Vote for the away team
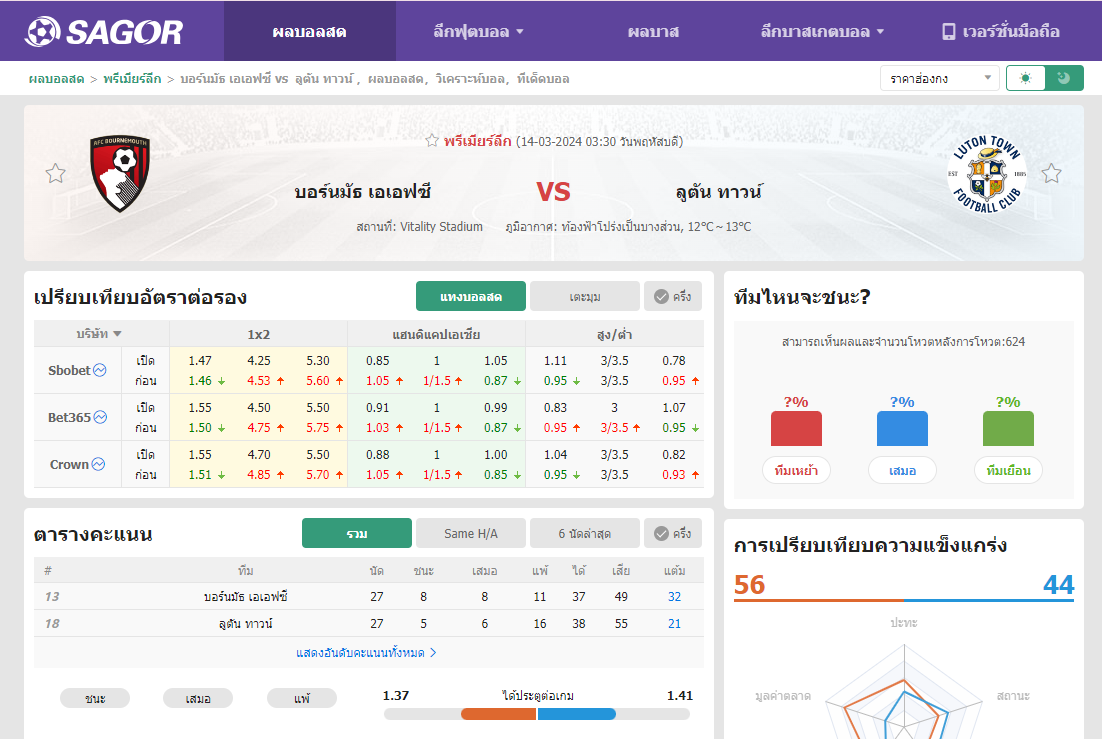This screenshot has height=739, width=1102. tap(1009, 470)
